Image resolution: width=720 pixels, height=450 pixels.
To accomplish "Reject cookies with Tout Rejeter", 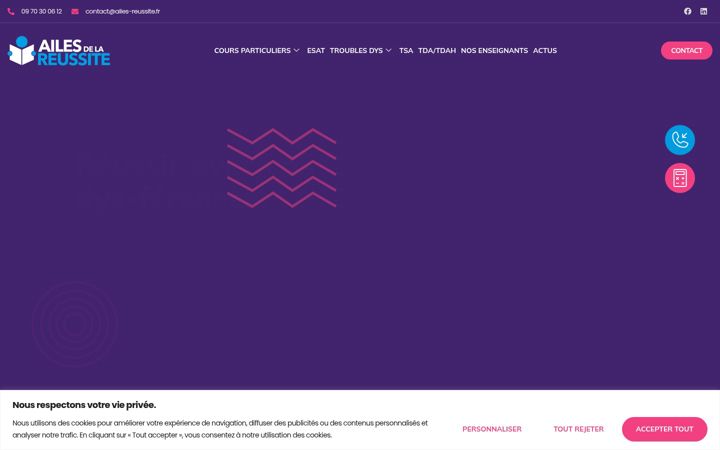I will coord(578,429).
